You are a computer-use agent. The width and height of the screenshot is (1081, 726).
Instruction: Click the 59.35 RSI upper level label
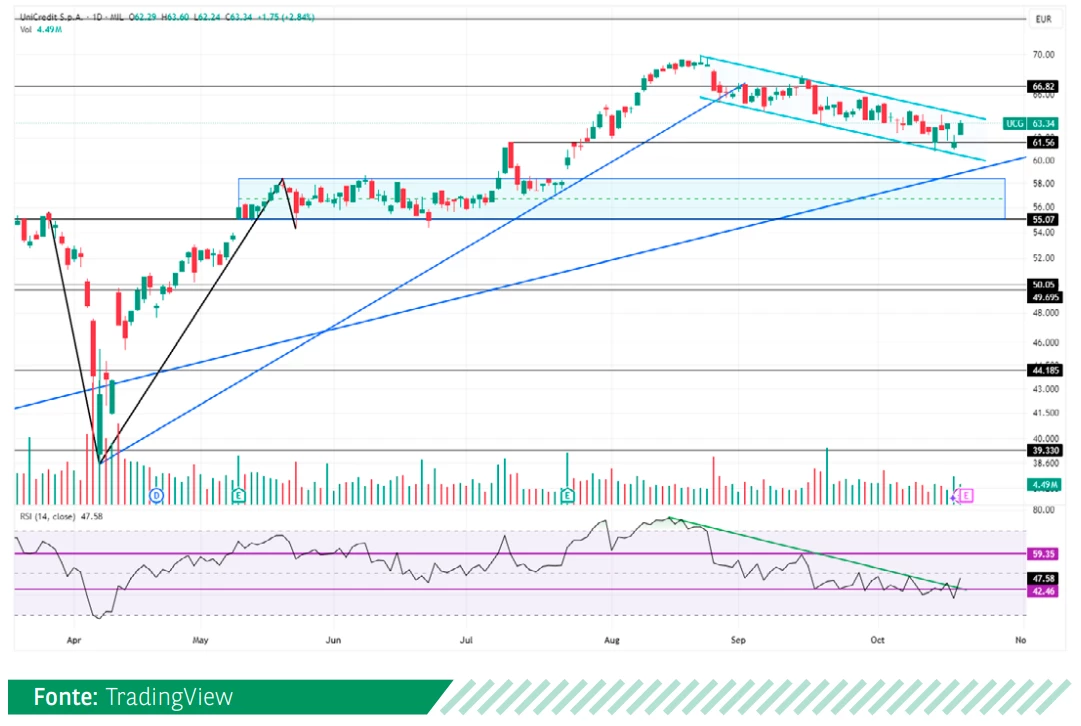pyautogui.click(x=1042, y=553)
